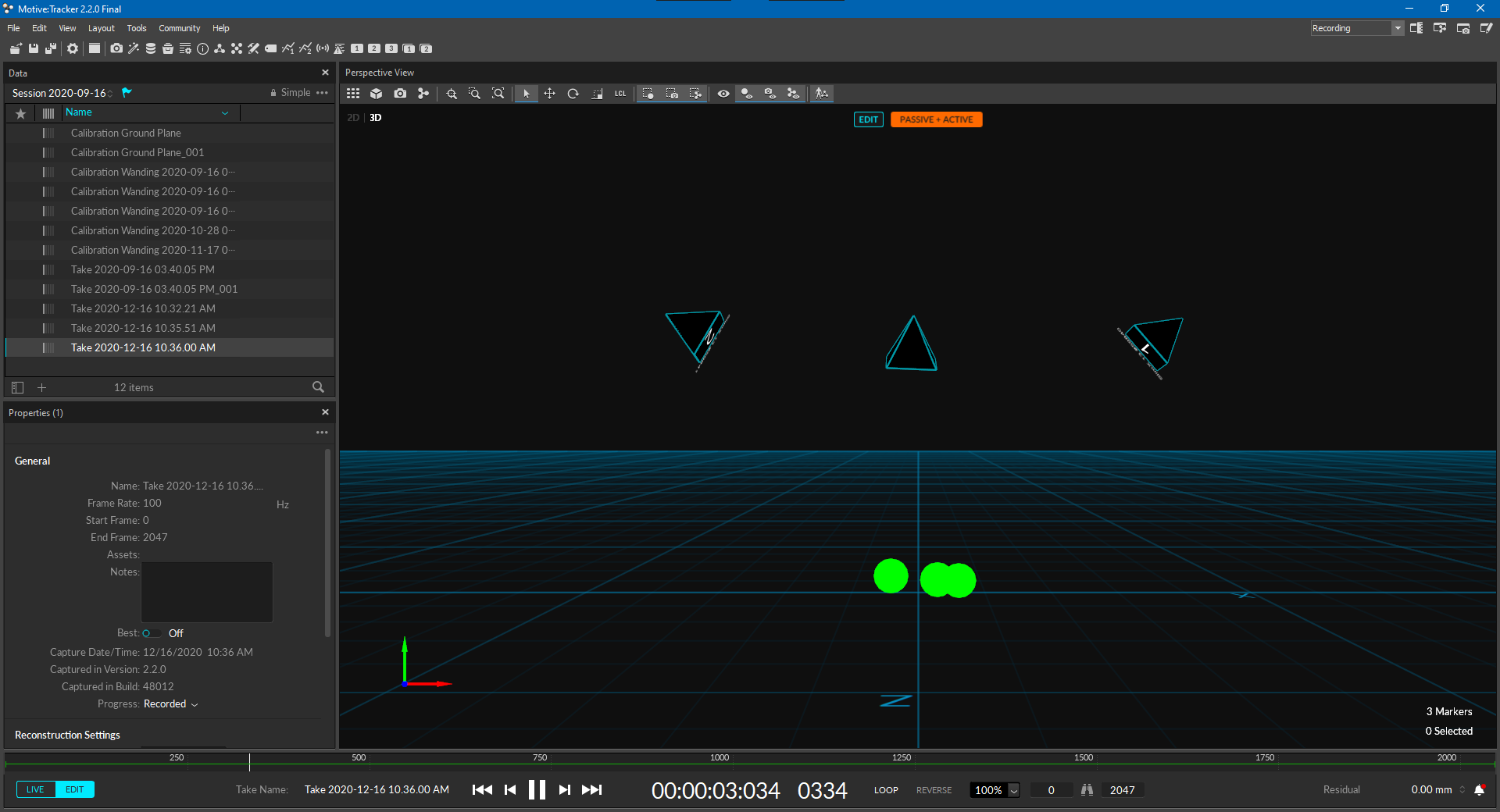This screenshot has width=1500, height=812.
Task: Toggle the eye visibility icon in viewport toolbar
Action: (723, 94)
